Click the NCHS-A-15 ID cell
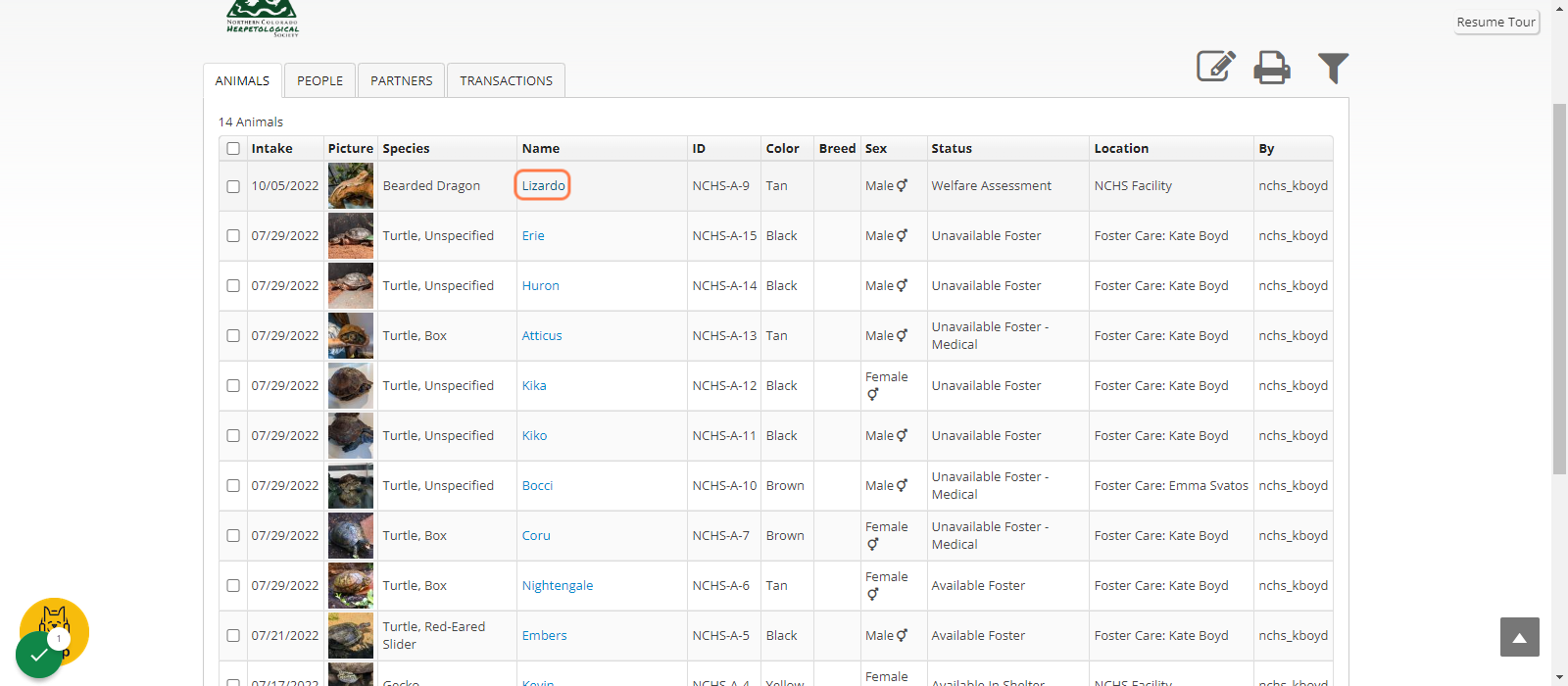Screen dimensions: 1568x686 (724, 235)
